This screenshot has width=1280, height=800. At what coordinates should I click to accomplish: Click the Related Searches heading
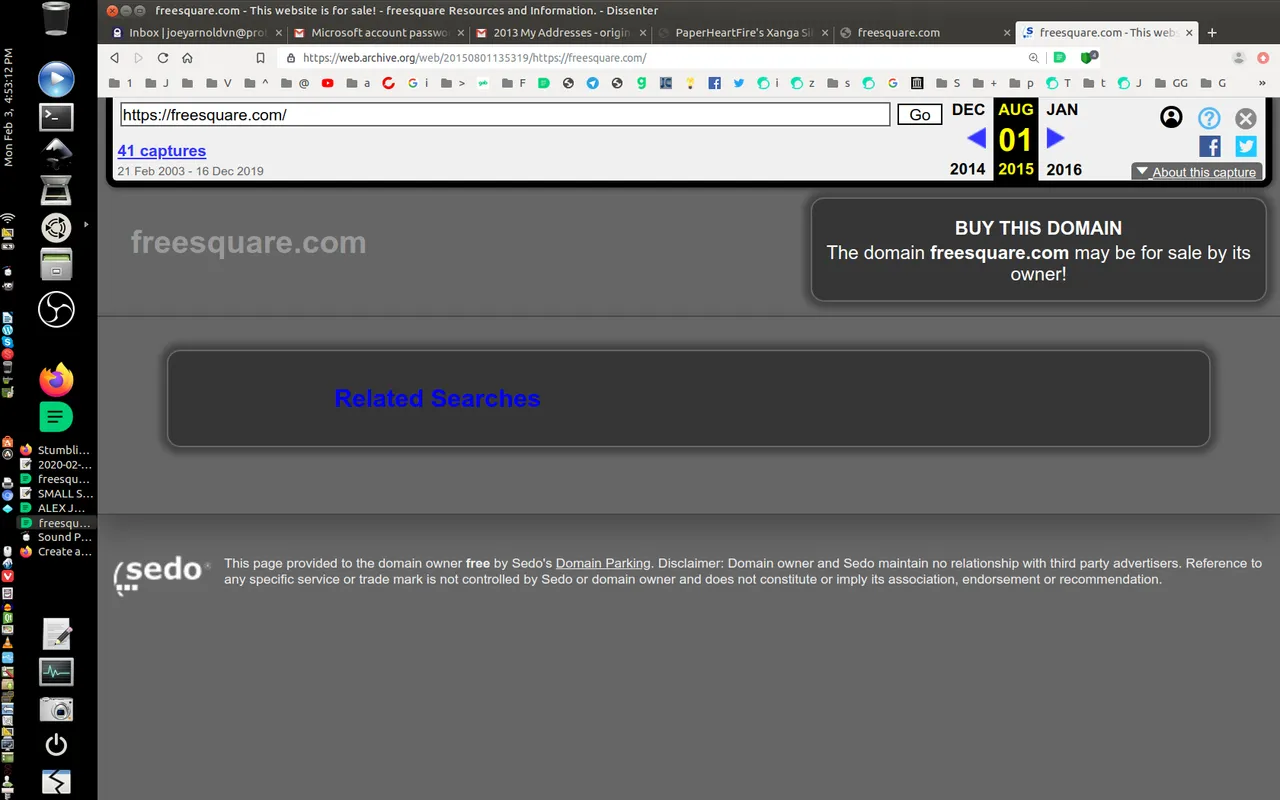click(437, 398)
